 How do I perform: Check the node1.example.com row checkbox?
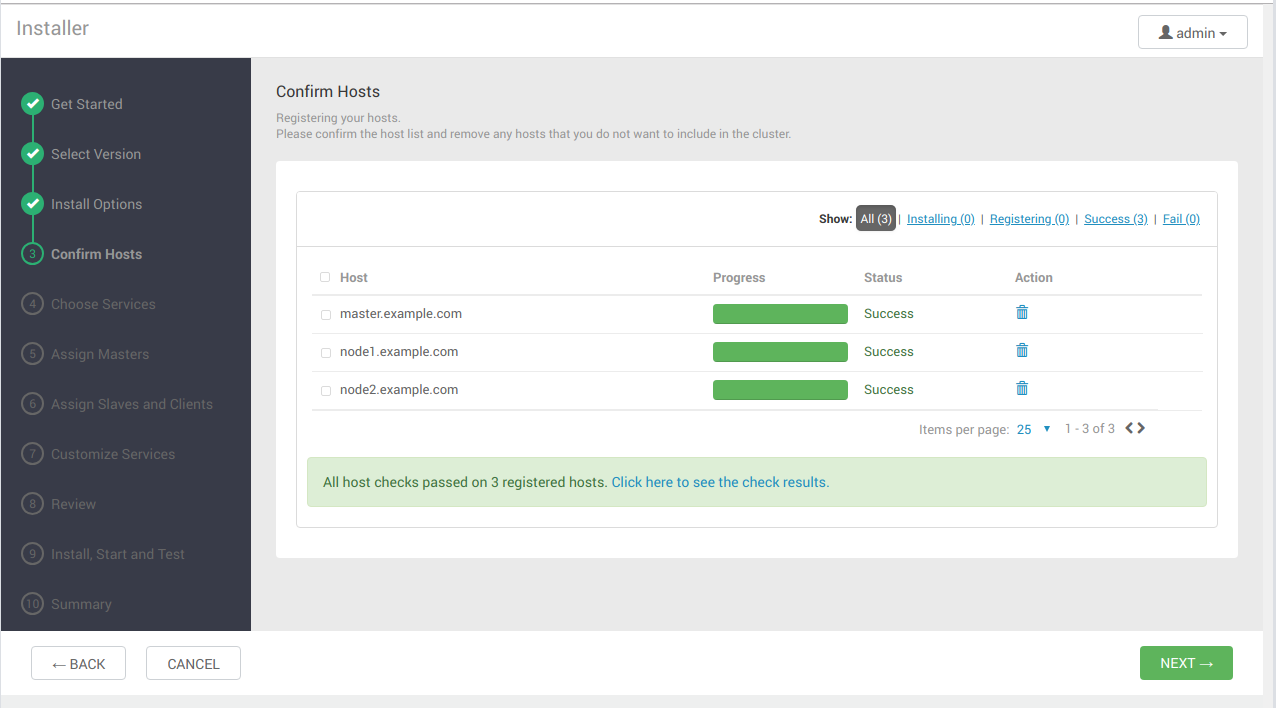pyautogui.click(x=325, y=352)
